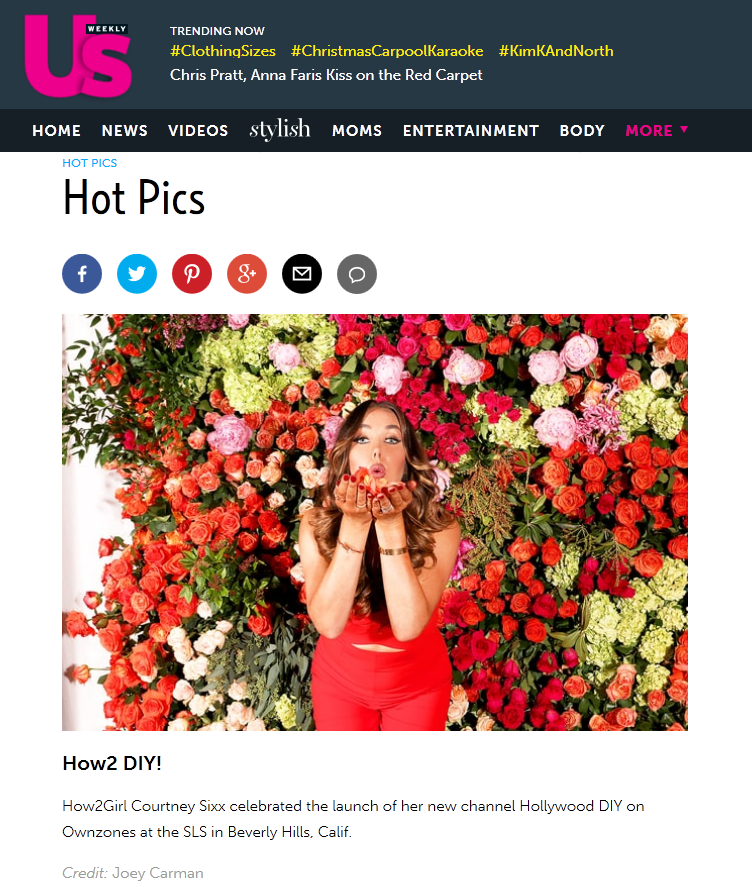Open the #ClothingSizes trending hashtag

coord(223,51)
